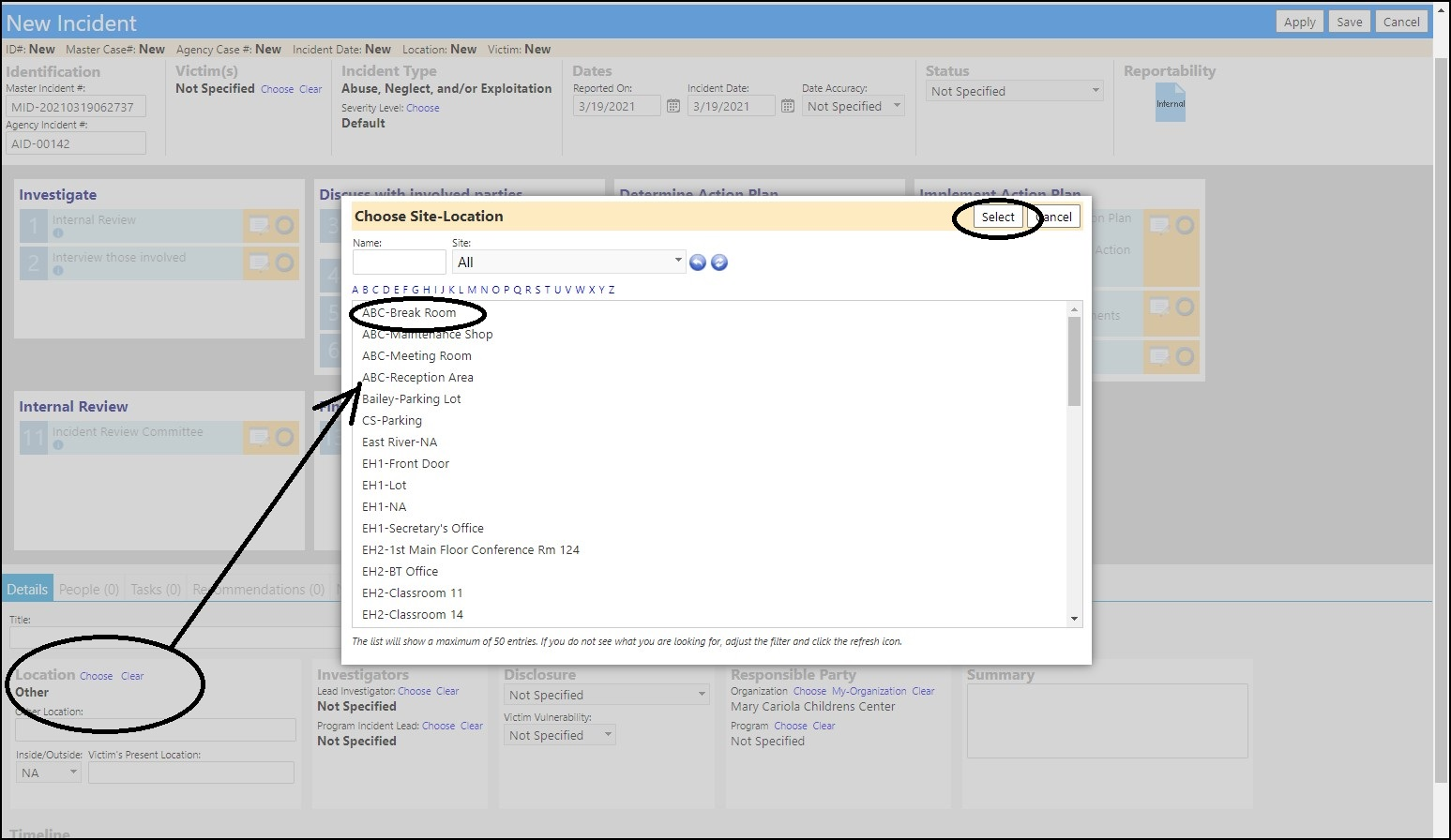The image size is (1451, 840).
Task: Click the Name input field
Action: (x=400, y=262)
